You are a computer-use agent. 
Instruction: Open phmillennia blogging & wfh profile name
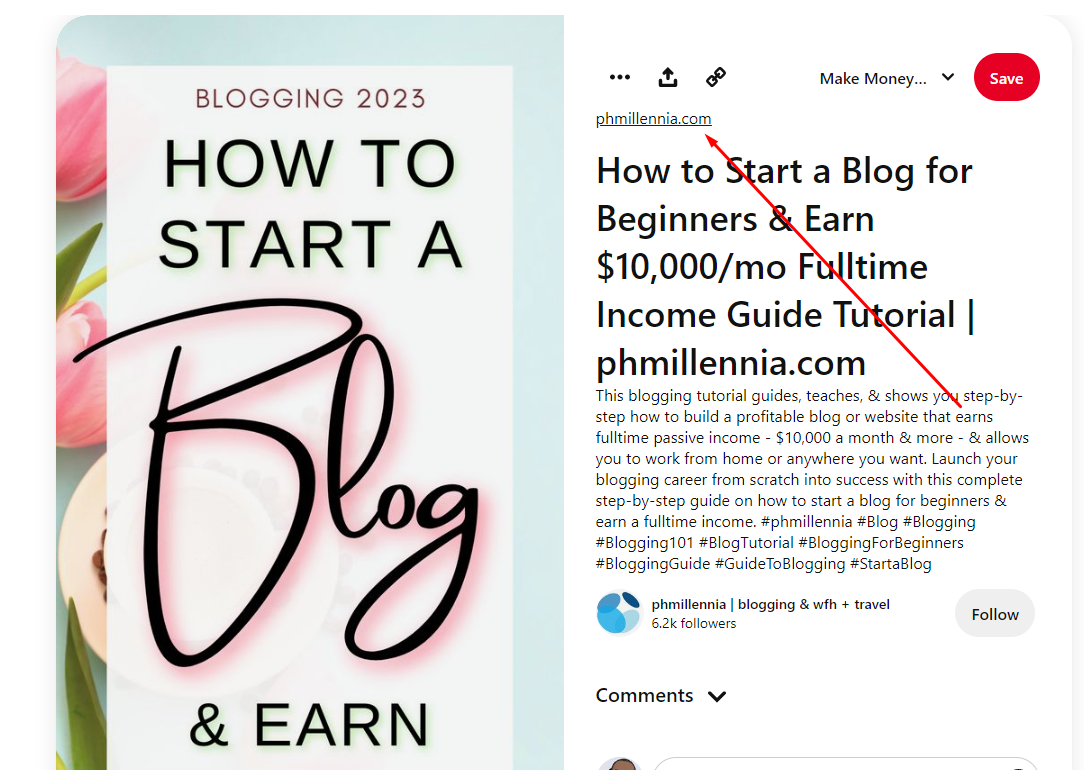pyautogui.click(x=770, y=604)
